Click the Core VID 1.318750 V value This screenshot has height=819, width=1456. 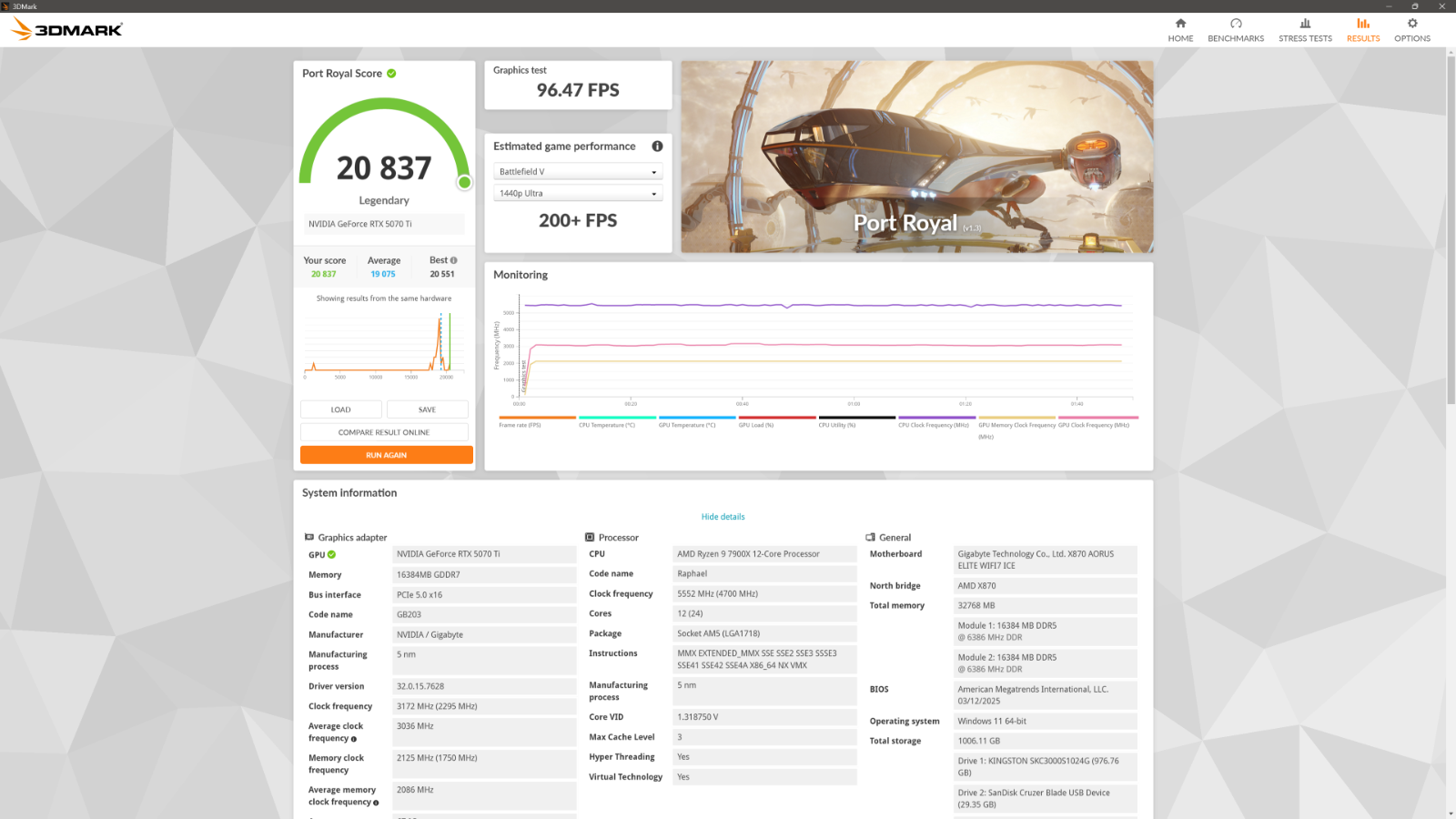coord(764,717)
